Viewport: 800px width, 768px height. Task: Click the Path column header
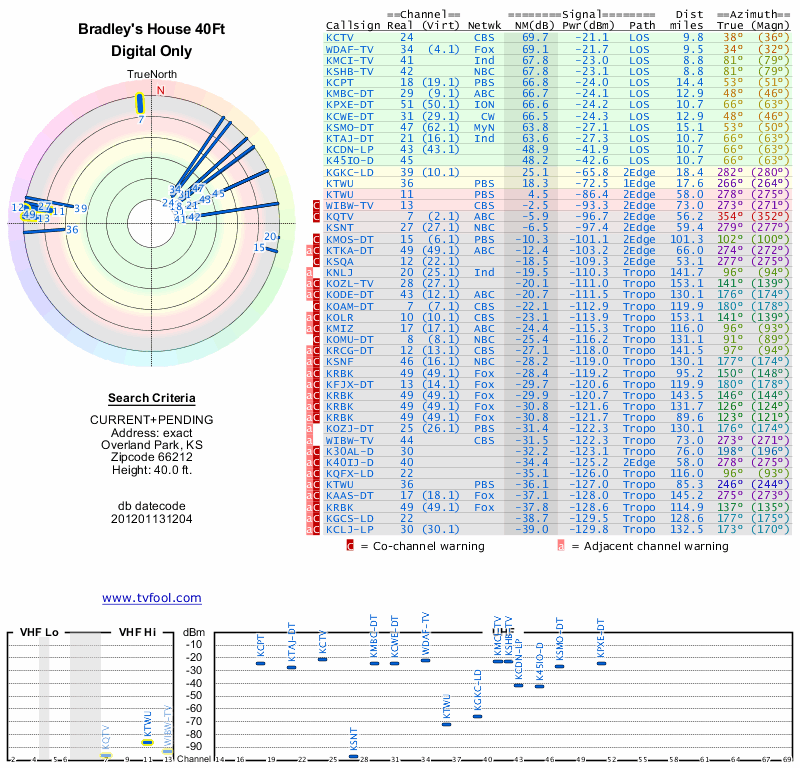642,26
